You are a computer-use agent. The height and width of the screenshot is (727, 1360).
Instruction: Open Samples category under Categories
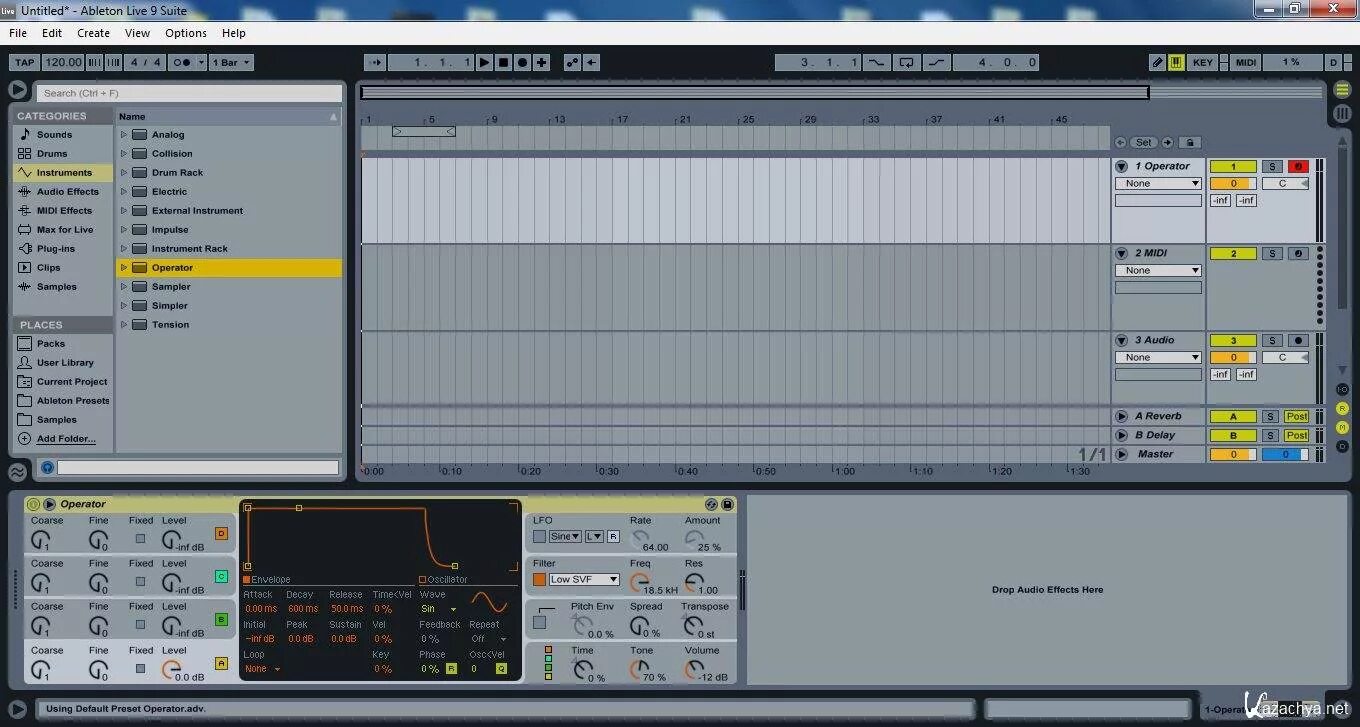pos(56,286)
